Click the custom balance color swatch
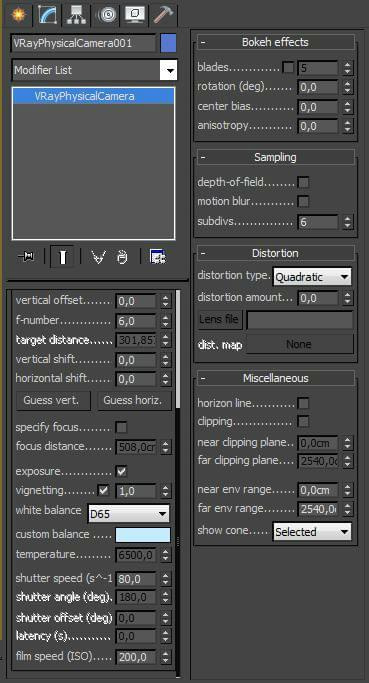The width and height of the screenshot is (369, 683). (x=143, y=535)
